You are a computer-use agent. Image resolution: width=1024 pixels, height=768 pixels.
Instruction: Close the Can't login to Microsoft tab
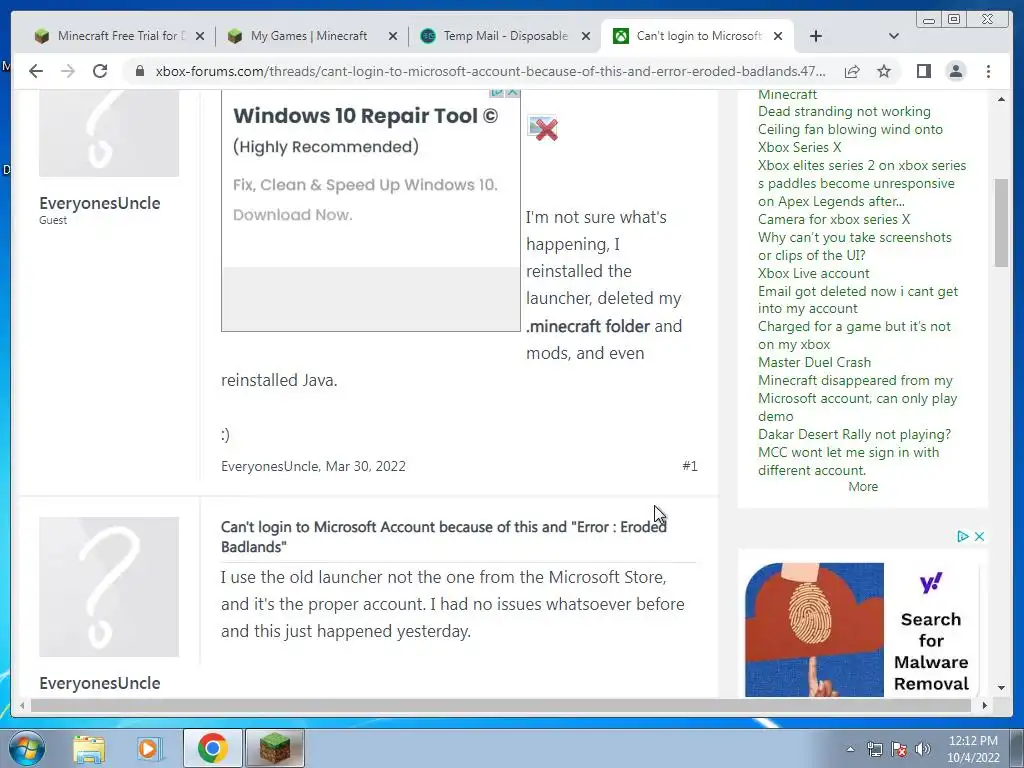point(778,36)
